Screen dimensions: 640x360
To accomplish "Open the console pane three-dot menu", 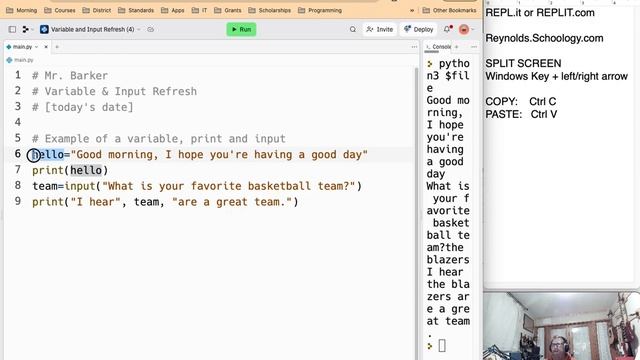I will pos(473,47).
